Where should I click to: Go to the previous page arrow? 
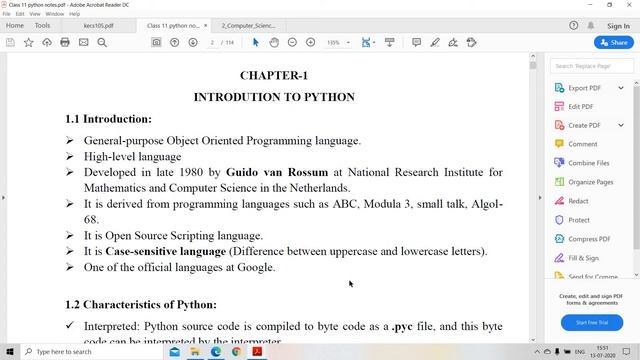tap(175, 42)
